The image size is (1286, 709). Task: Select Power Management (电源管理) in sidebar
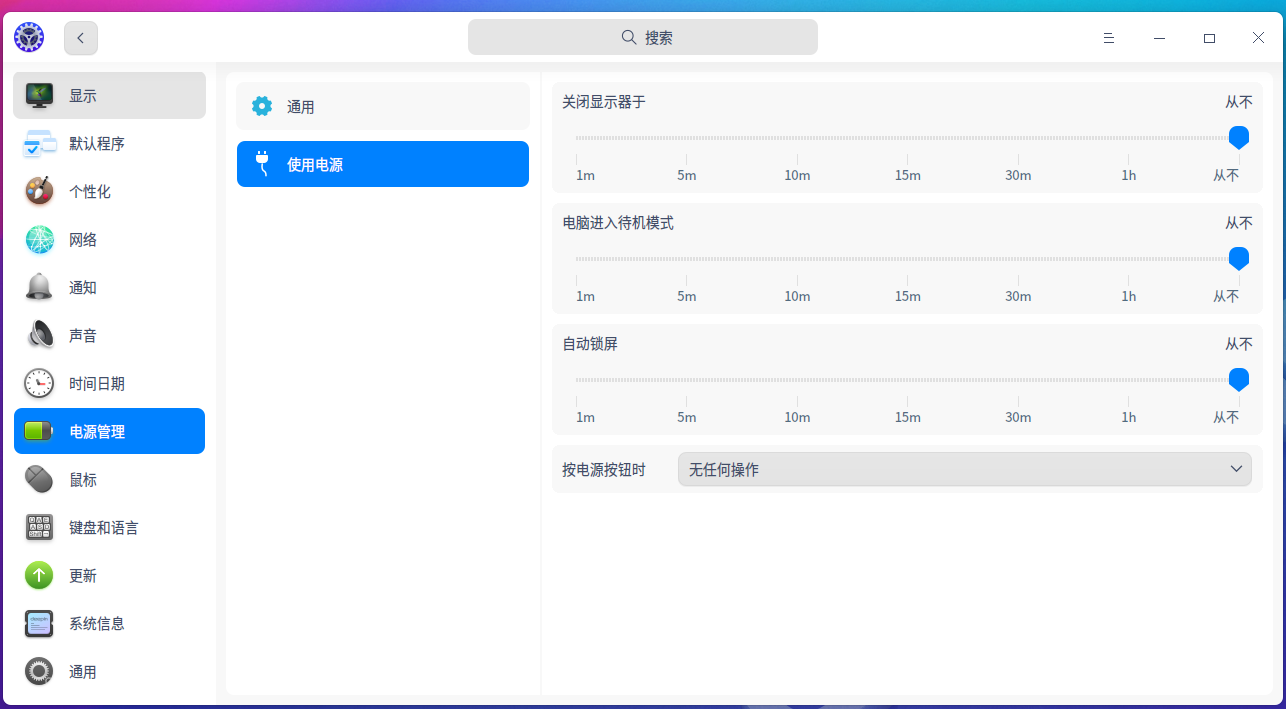109,432
